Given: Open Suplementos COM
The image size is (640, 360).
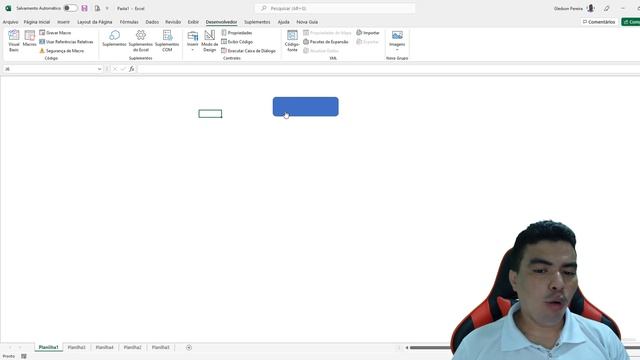Looking at the screenshot, I should [x=167, y=41].
